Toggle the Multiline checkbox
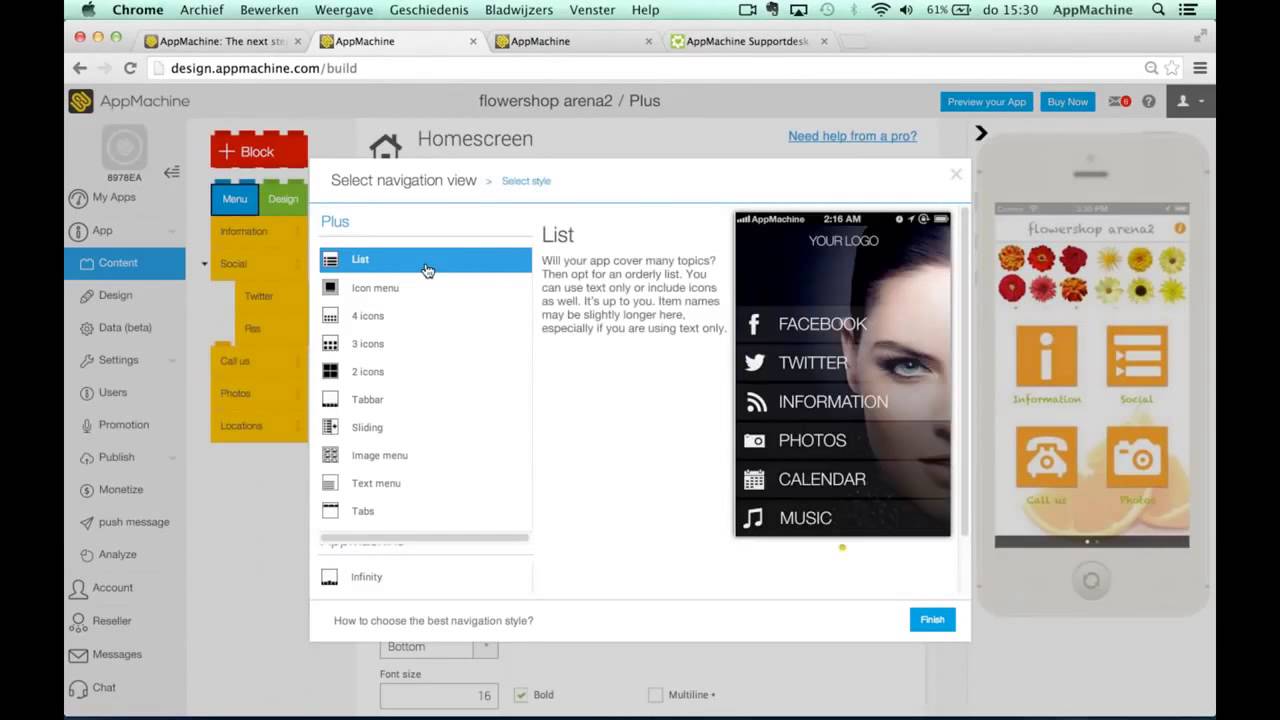This screenshot has height=720, width=1280. click(x=655, y=694)
